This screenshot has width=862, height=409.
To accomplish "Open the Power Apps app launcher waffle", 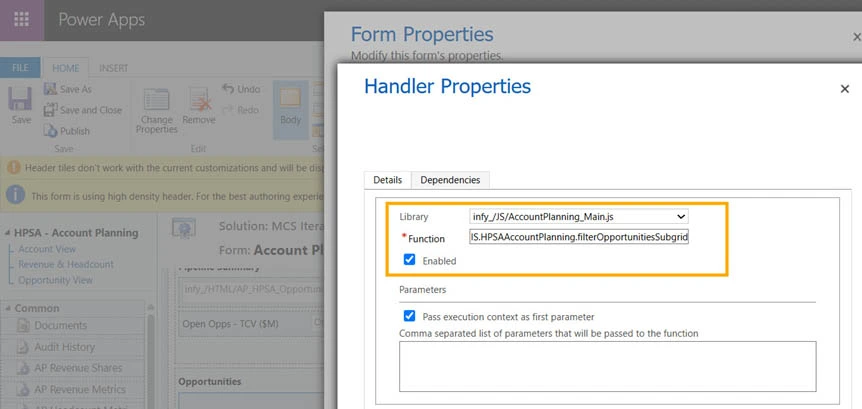I will coord(21,19).
